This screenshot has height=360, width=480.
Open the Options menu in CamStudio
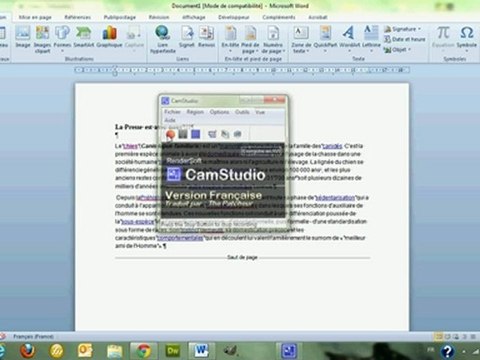[219, 112]
